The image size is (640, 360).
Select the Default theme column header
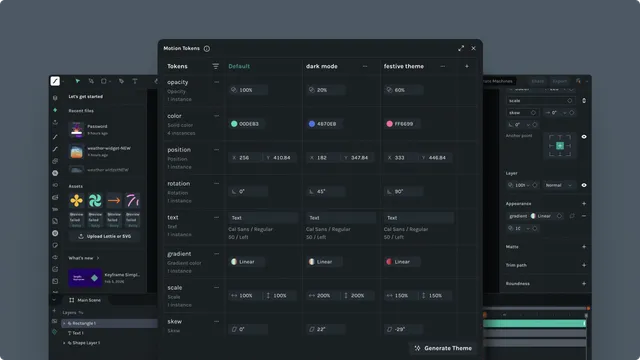tap(239, 66)
